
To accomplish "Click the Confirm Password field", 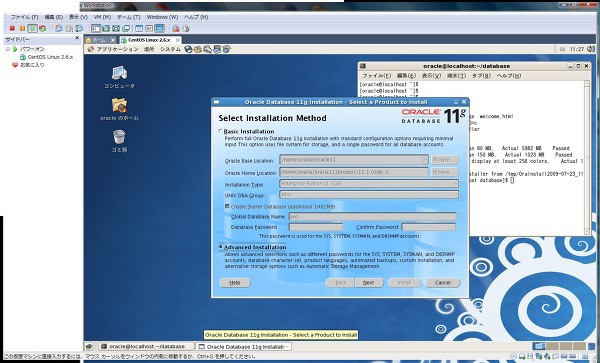I will [x=429, y=227].
